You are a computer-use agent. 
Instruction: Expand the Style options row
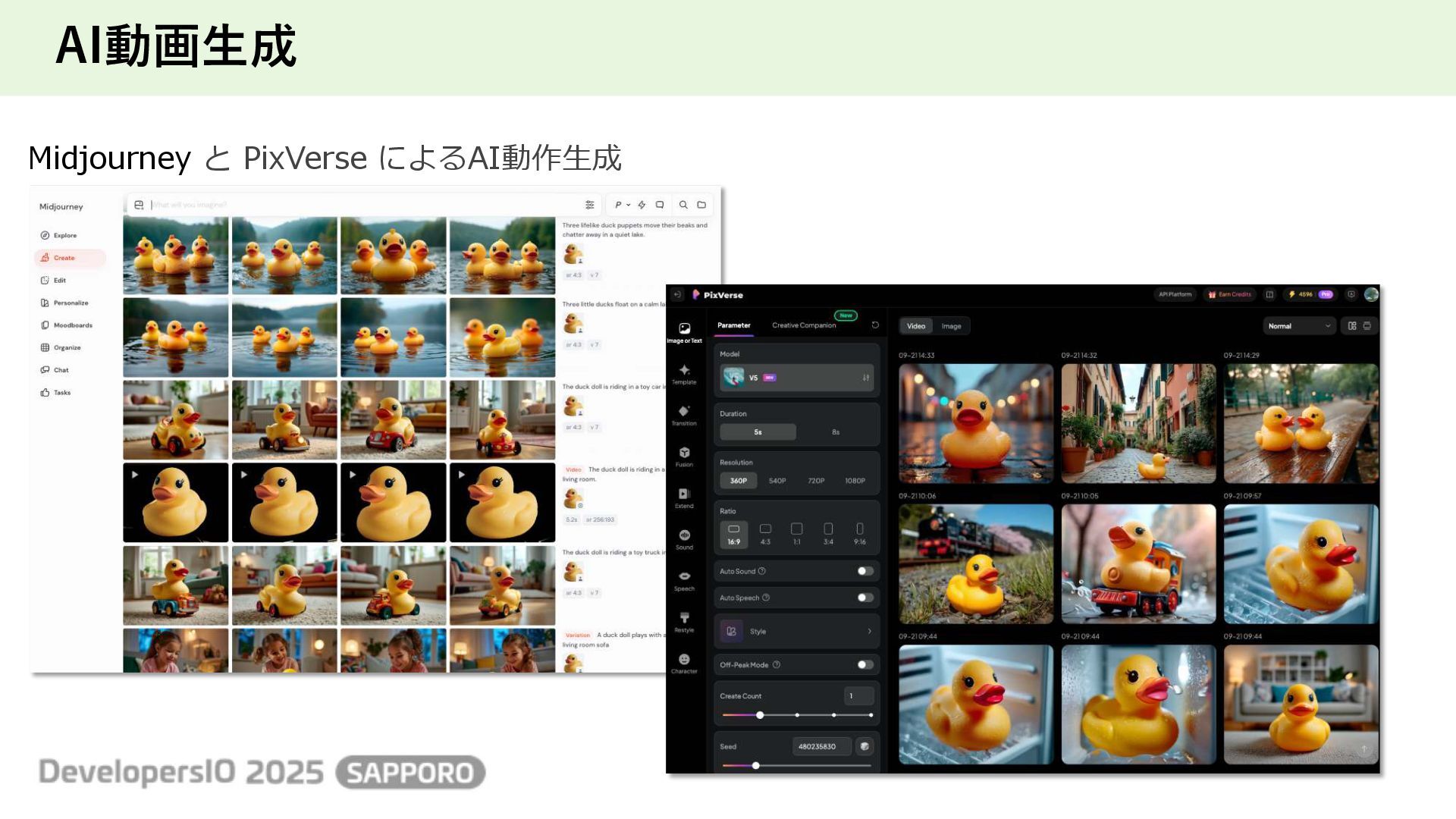point(796,631)
